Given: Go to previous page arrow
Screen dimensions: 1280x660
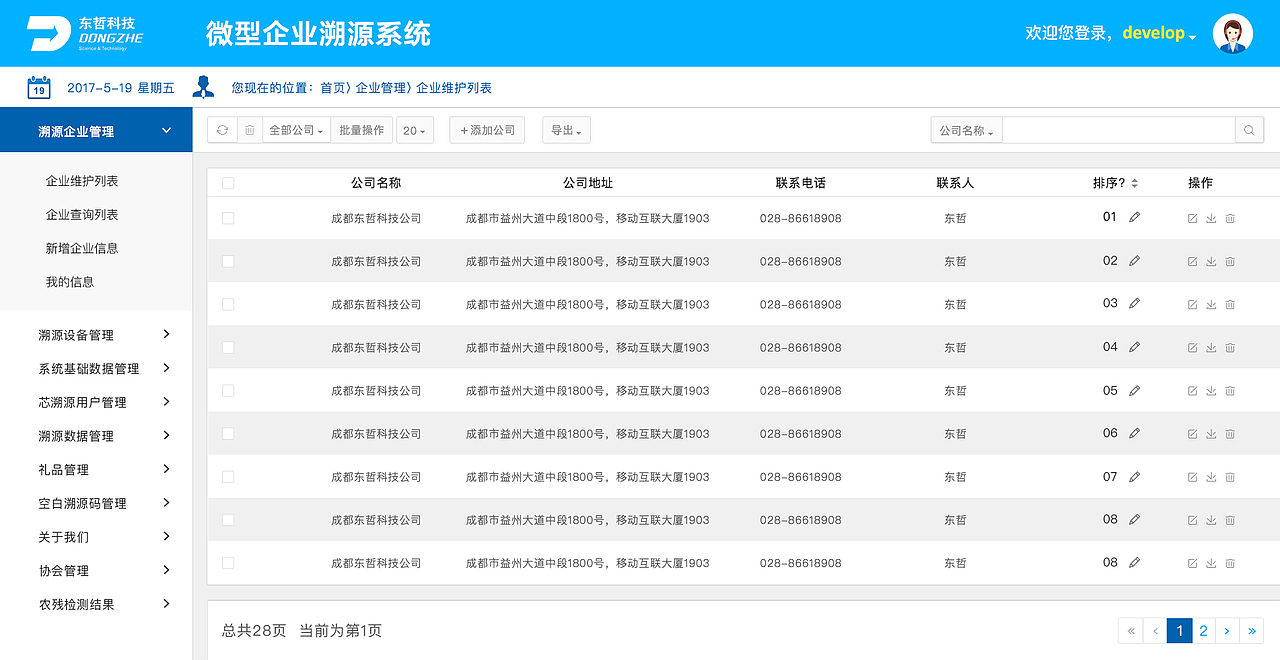Looking at the screenshot, I should pyautogui.click(x=1156, y=631).
